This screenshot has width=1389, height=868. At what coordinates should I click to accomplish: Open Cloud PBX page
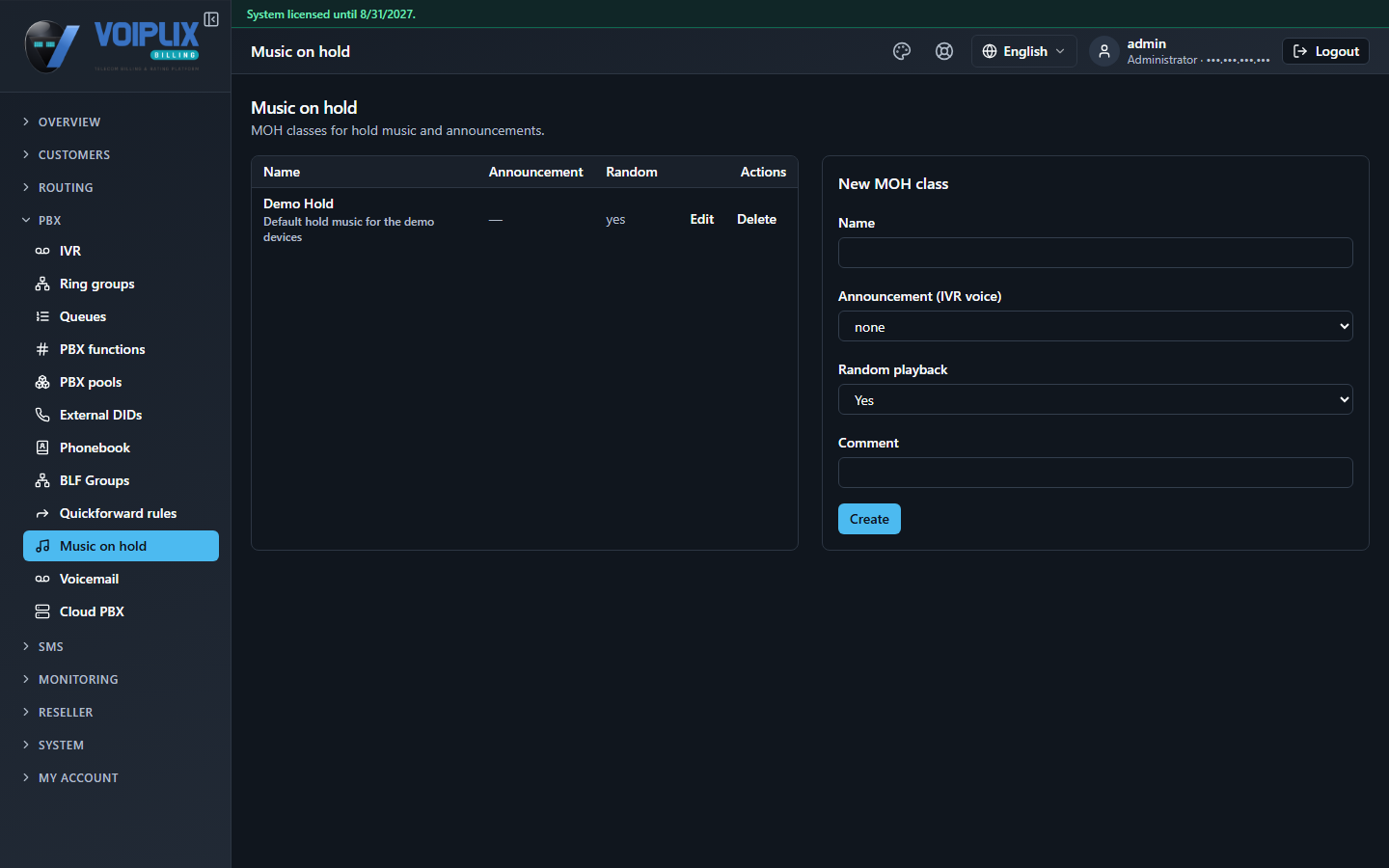pos(121,611)
